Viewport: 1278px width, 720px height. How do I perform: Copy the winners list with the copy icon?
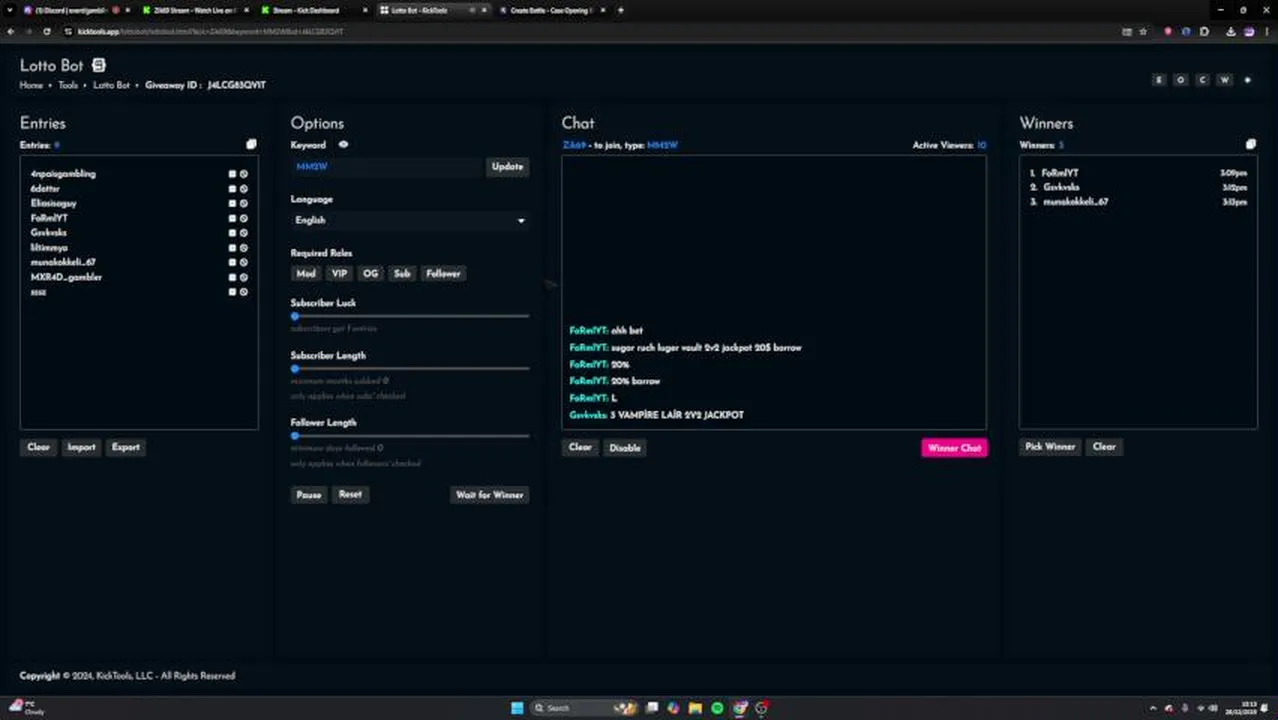[x=1250, y=144]
